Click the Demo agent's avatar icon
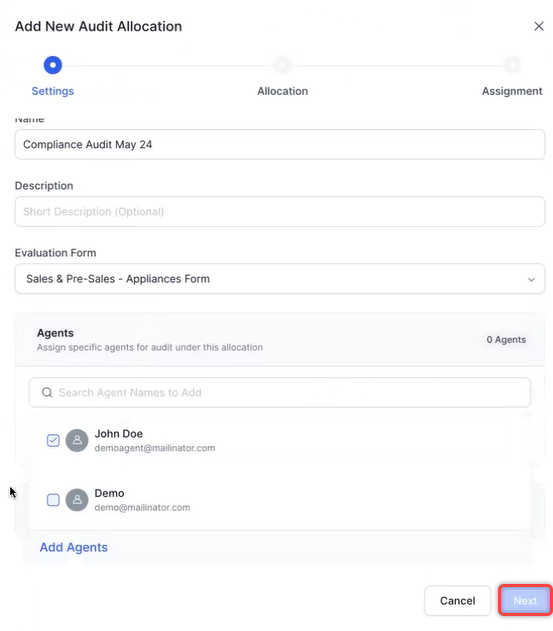Screen dimensions: 553x631 coord(77,500)
